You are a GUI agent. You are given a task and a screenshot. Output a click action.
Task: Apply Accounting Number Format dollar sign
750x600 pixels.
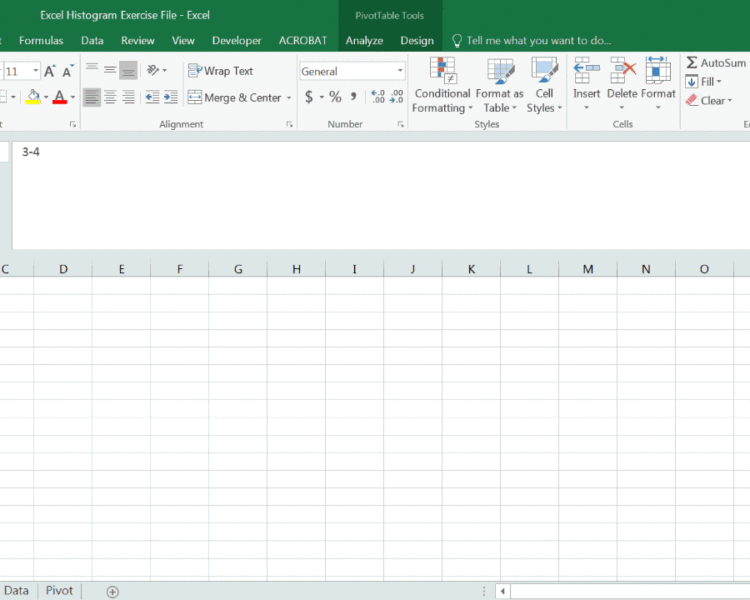coord(309,97)
